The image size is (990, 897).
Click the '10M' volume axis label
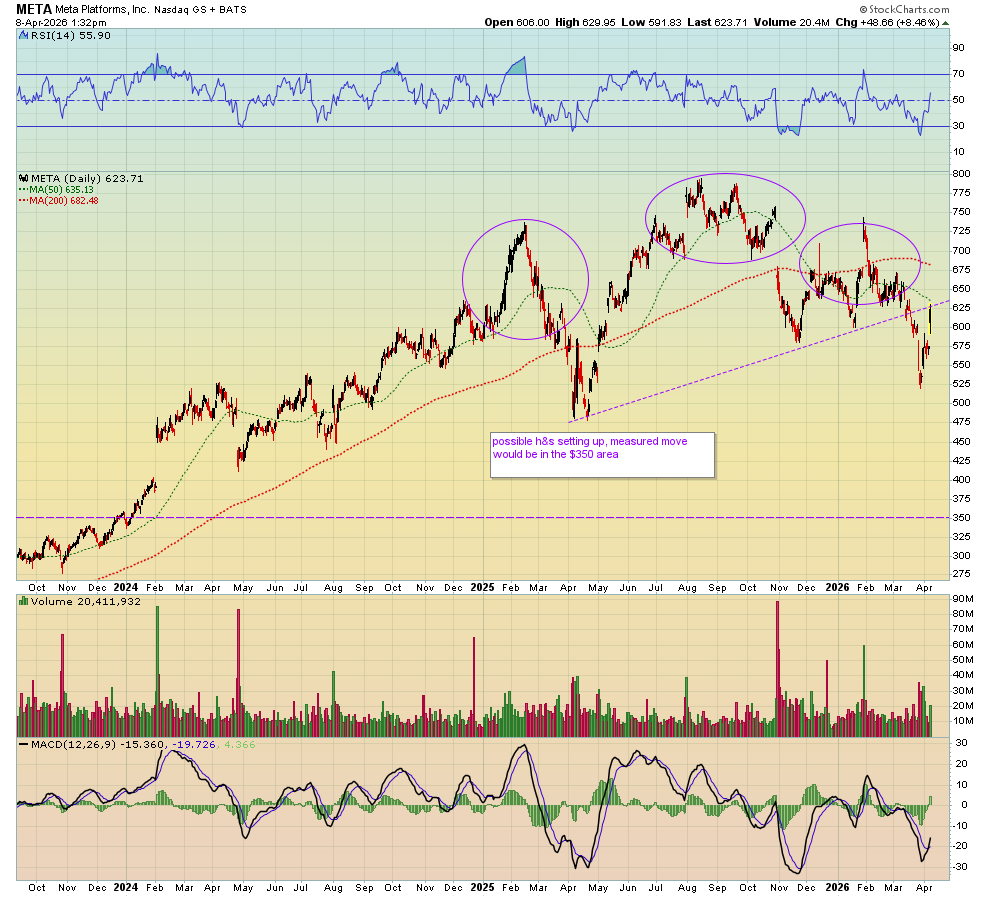(963, 721)
